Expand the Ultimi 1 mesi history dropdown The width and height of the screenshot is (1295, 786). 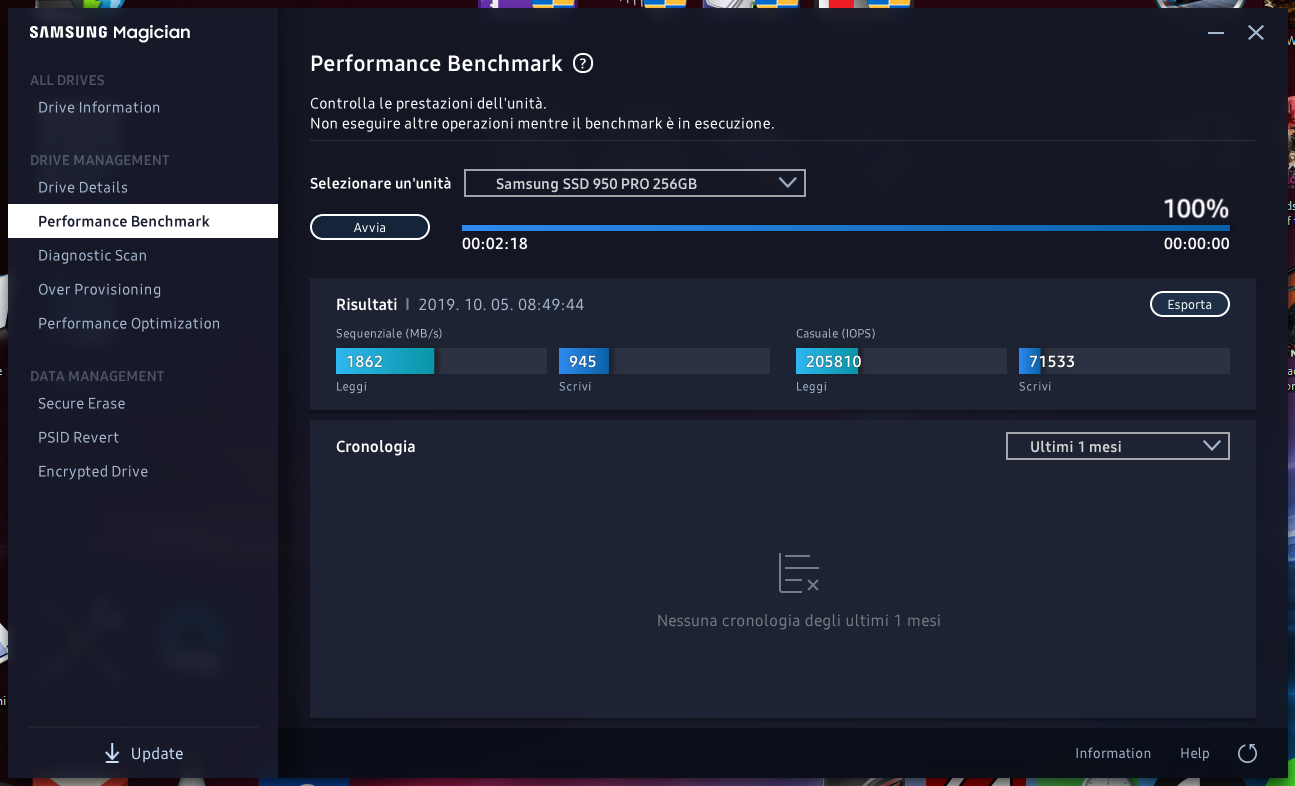tap(1117, 446)
